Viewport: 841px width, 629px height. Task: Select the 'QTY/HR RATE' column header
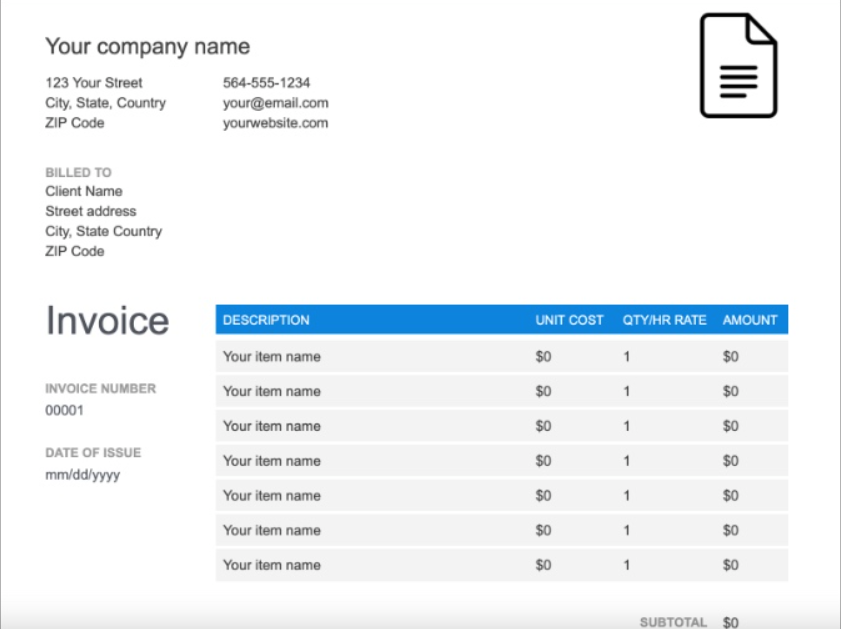point(664,320)
